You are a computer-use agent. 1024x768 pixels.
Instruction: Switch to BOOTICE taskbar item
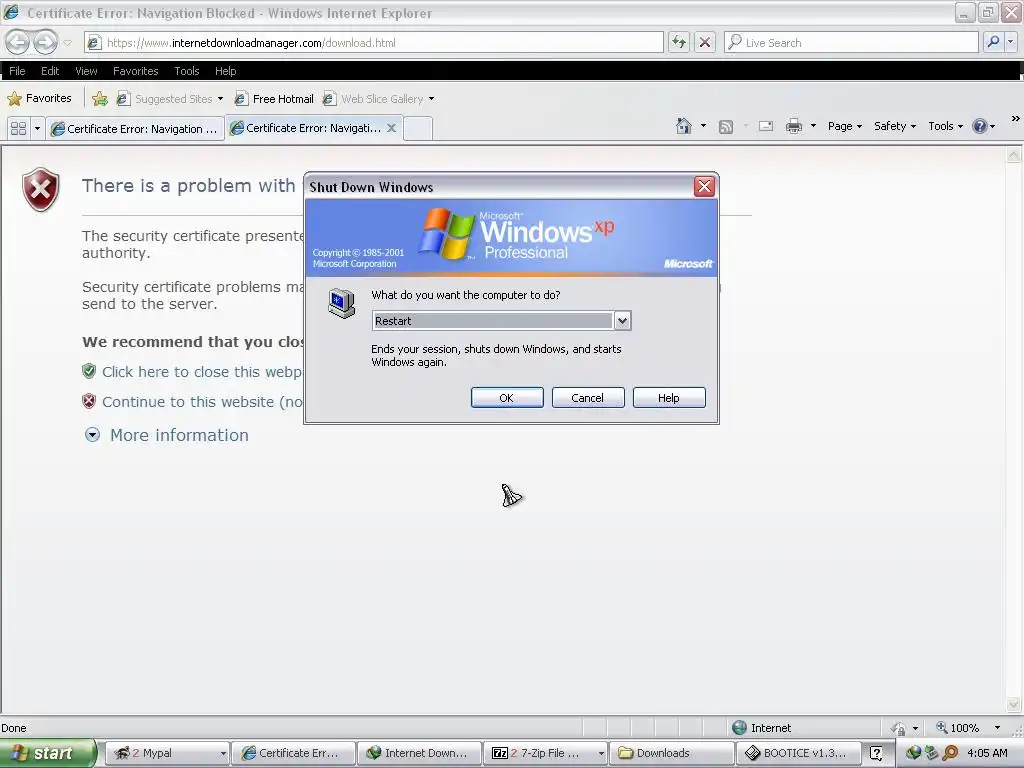[x=797, y=753]
